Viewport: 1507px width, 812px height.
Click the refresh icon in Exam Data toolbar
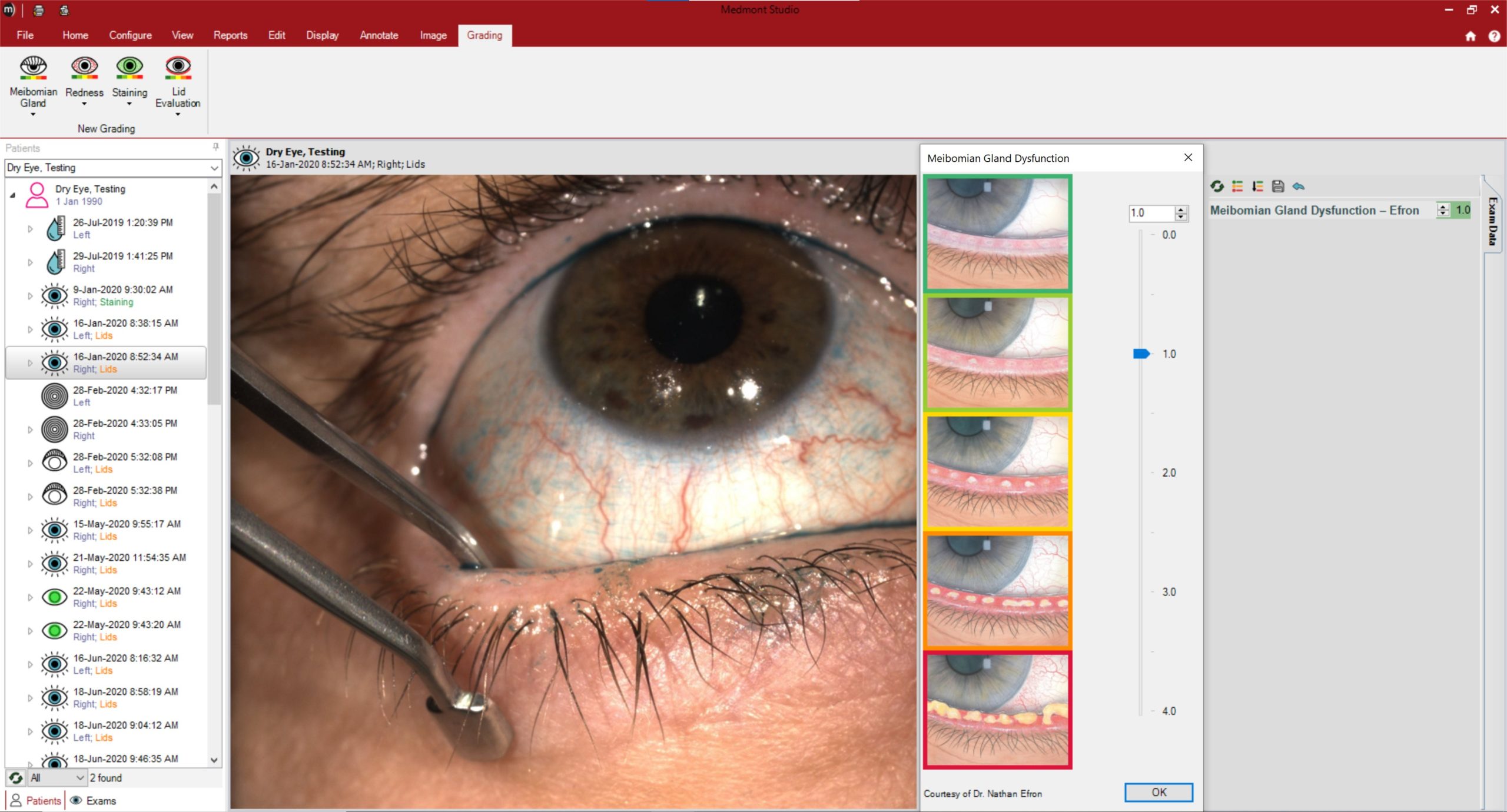click(x=1217, y=187)
